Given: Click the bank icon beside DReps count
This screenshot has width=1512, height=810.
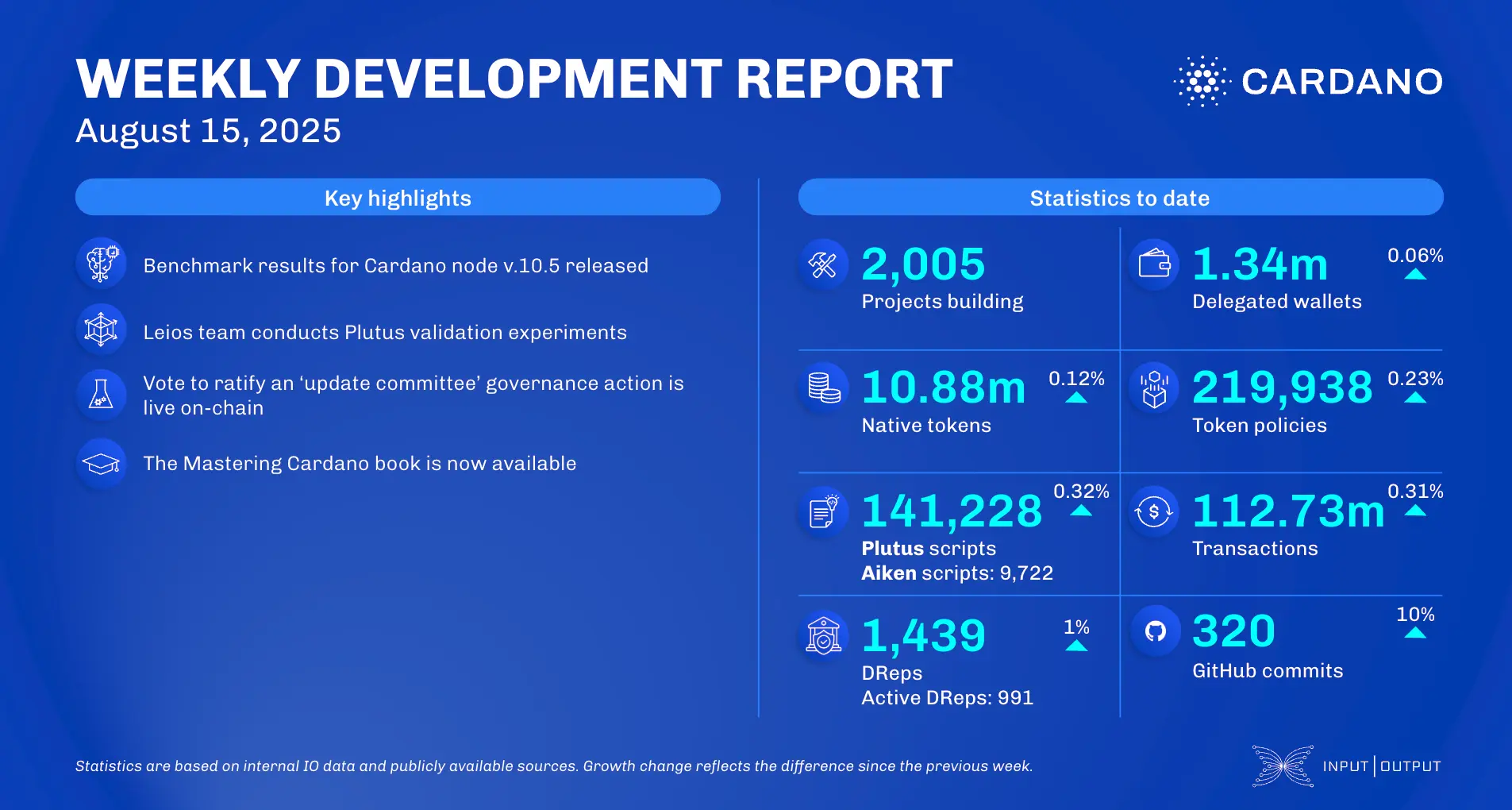Looking at the screenshot, I should [824, 635].
